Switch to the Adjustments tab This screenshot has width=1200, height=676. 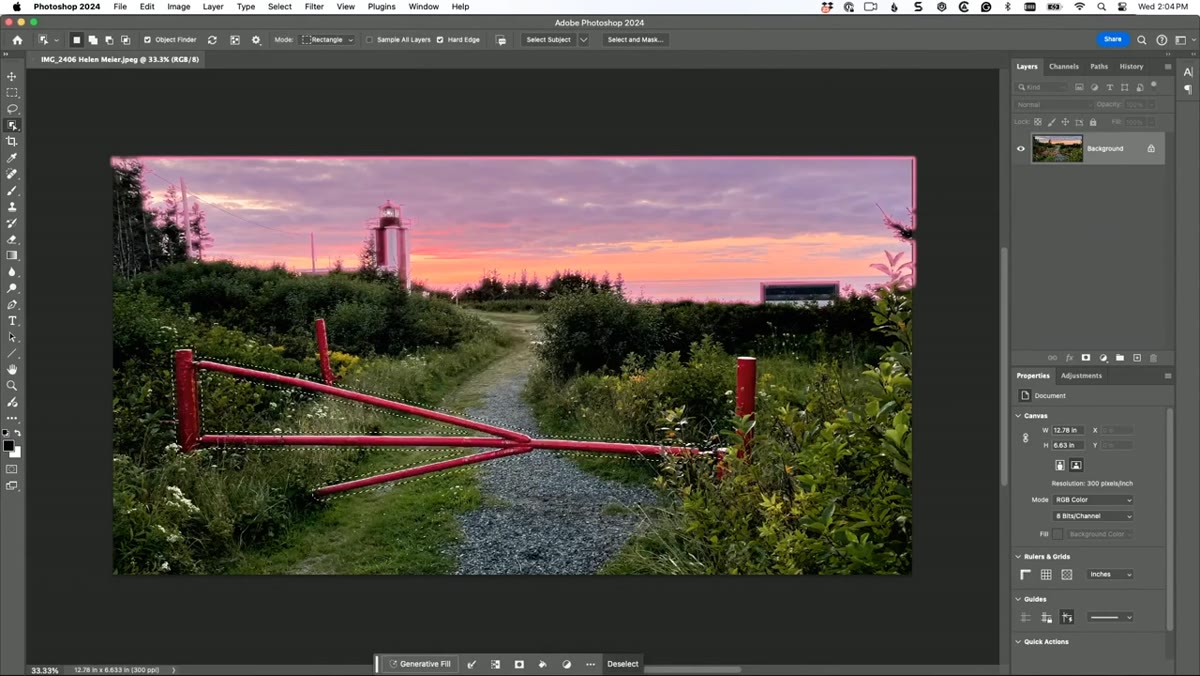pos(1081,376)
